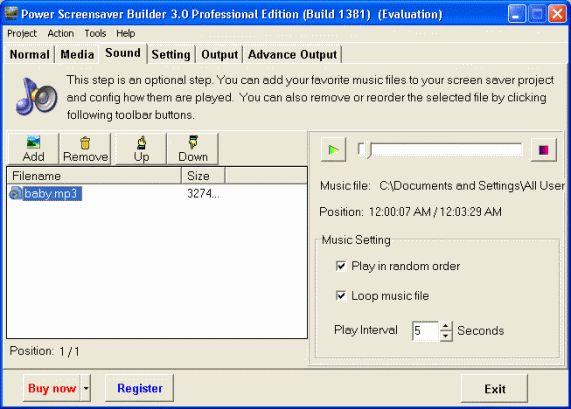Click the mp3 file icon beside baby.mp3
Viewport: 571px width, 409px height.
pos(16,193)
